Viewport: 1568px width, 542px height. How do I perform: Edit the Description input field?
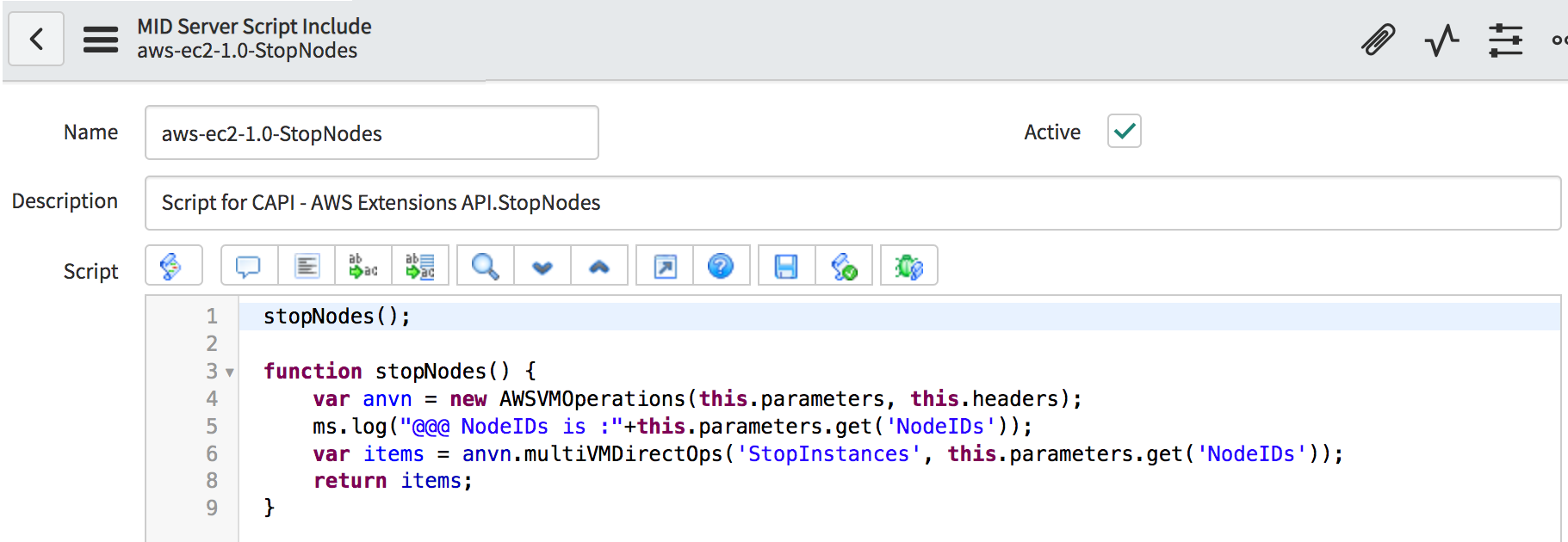(x=852, y=203)
